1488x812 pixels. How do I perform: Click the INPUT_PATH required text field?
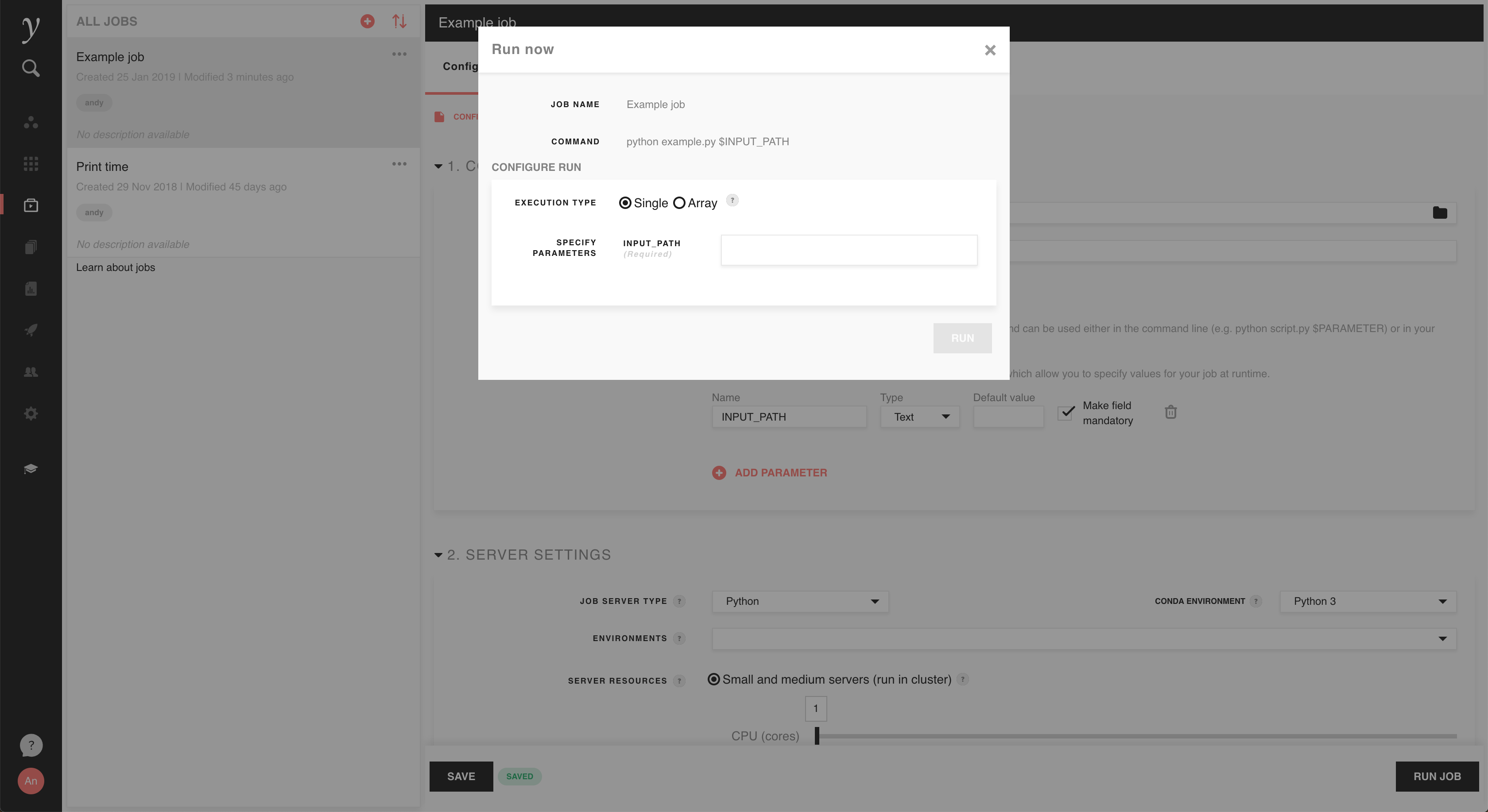[849, 250]
